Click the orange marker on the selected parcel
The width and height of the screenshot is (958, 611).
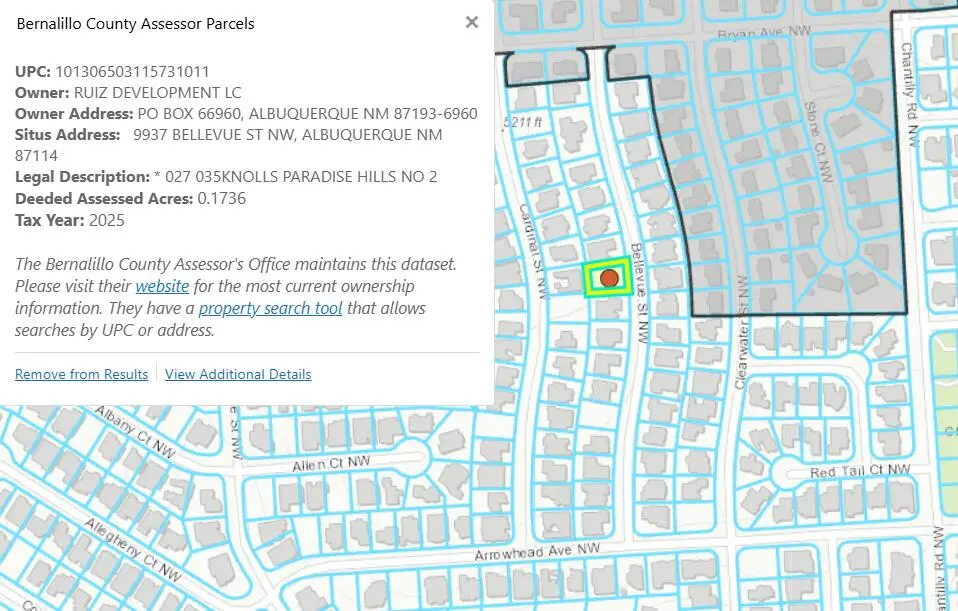607,278
